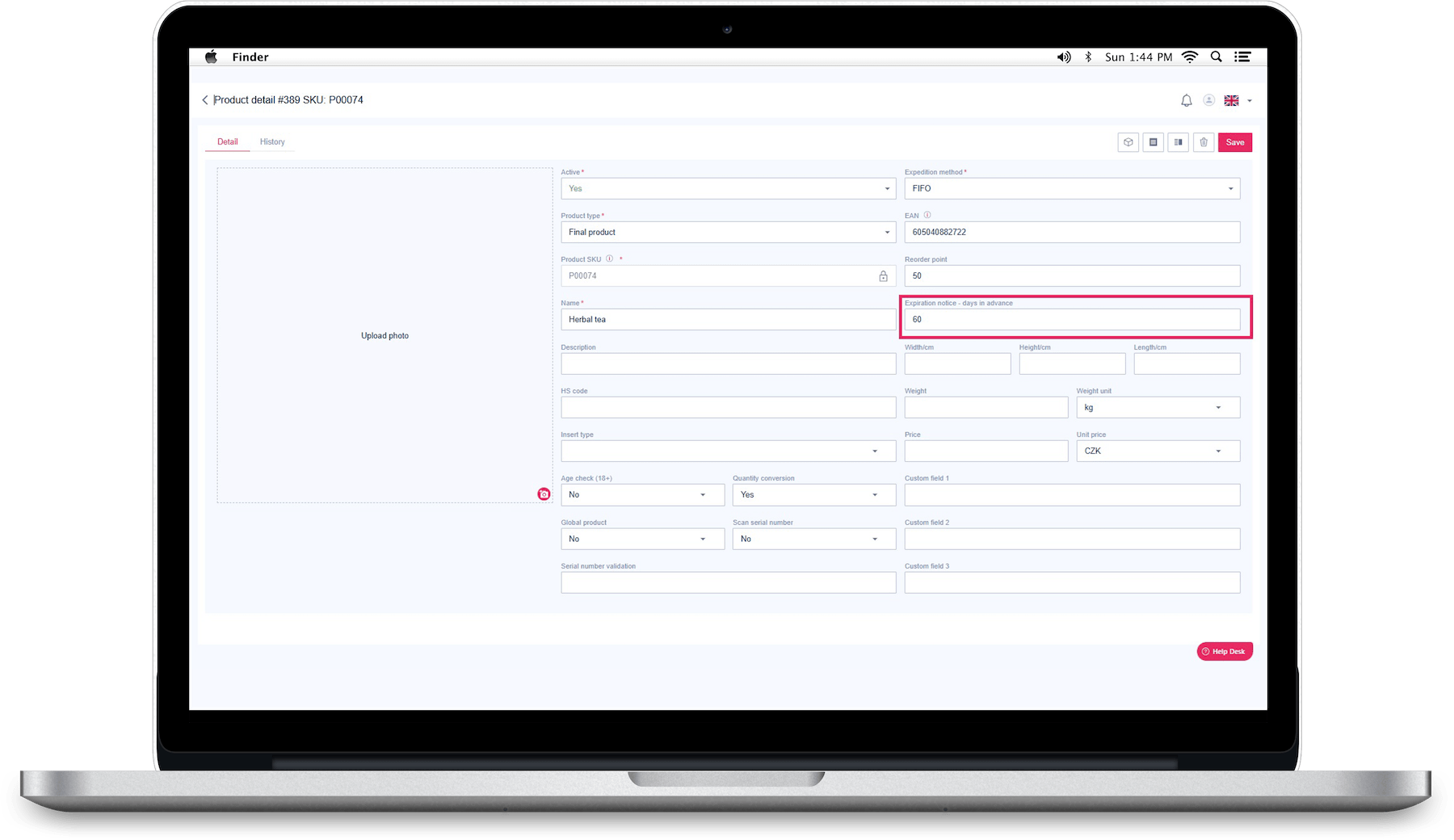Open the Weight unit dropdown
Image resolution: width=1454 pixels, height=840 pixels.
[x=1158, y=408]
